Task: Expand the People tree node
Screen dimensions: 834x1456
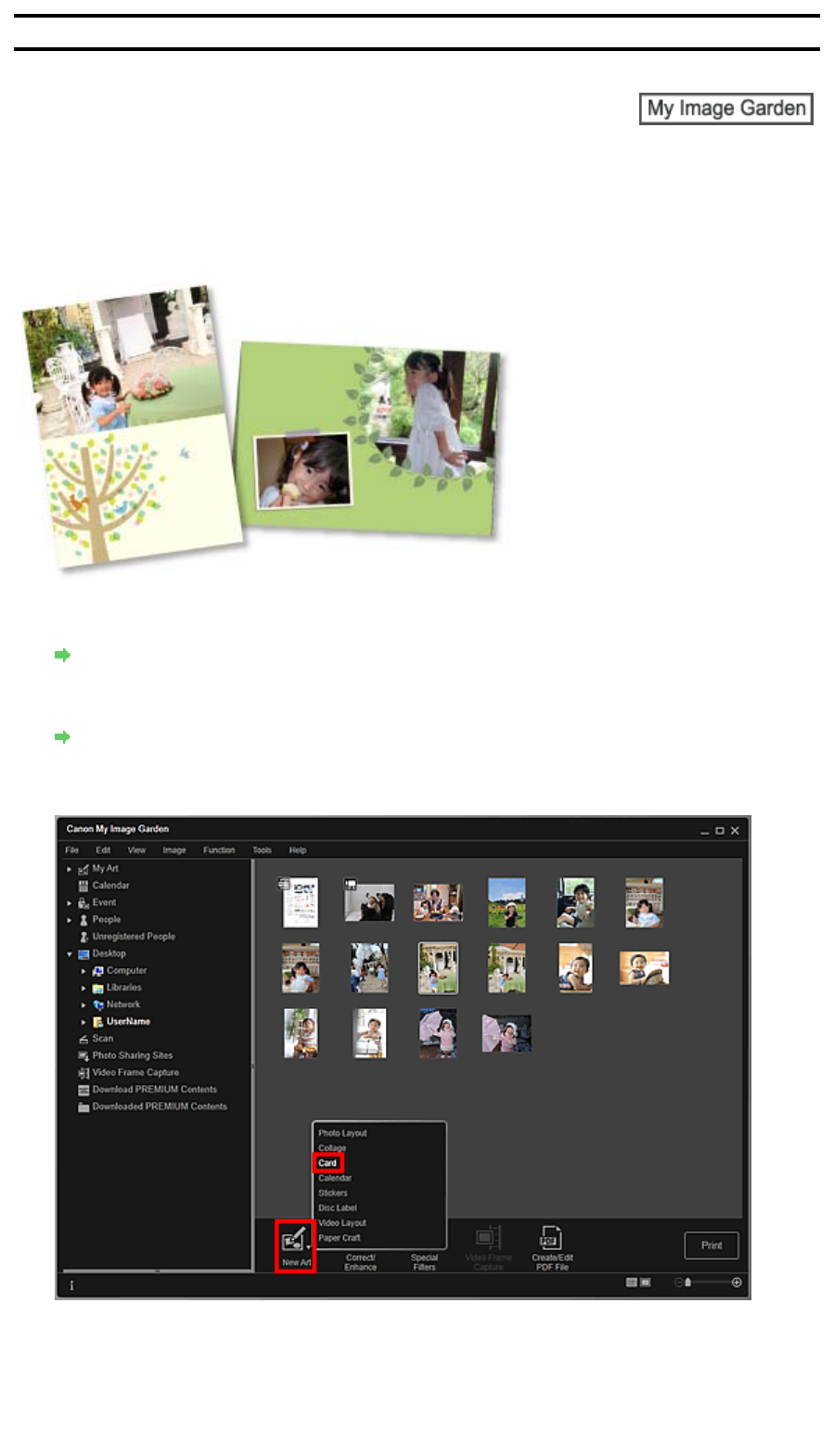Action: pos(69,920)
